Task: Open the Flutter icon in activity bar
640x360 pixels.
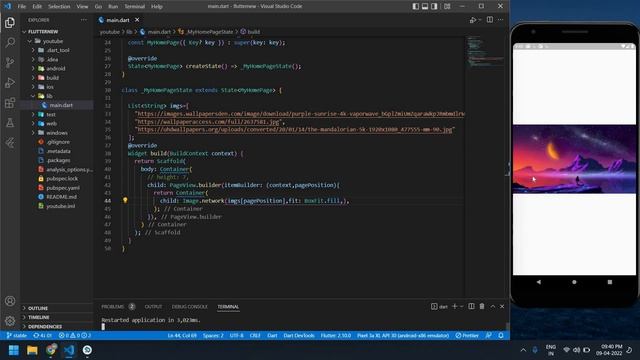Action: tap(10, 142)
